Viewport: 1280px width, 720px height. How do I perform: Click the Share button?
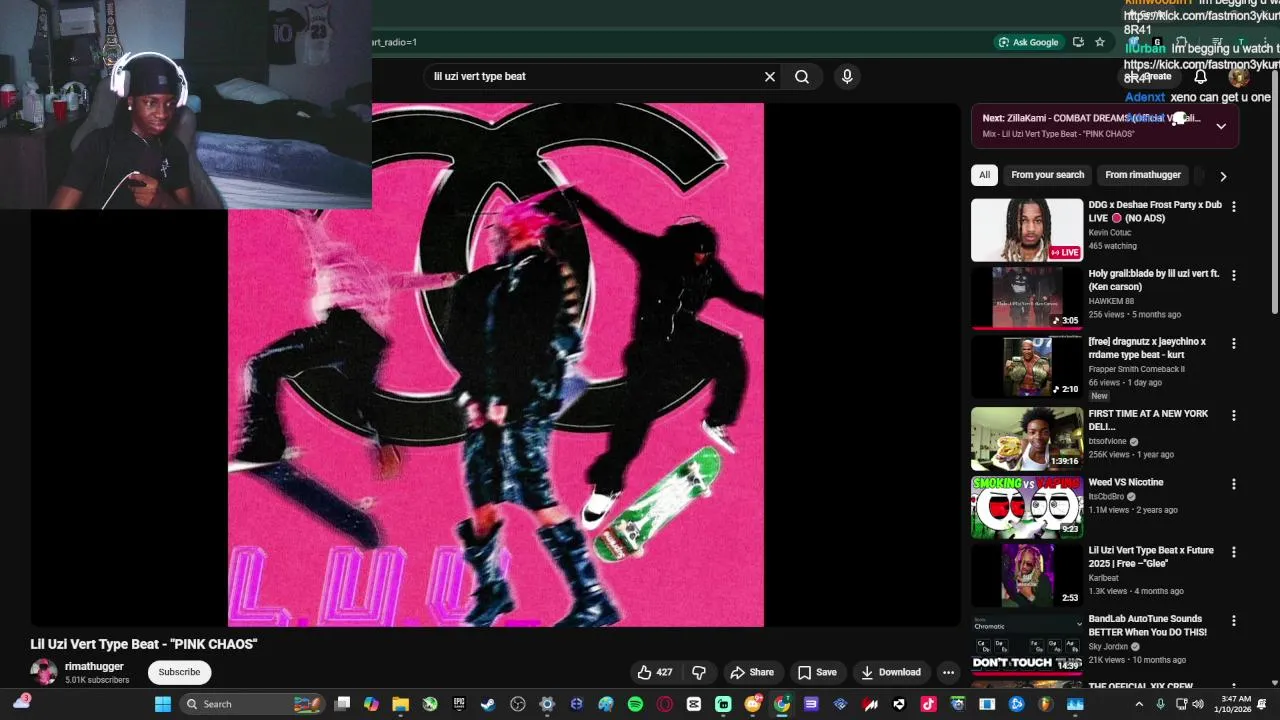pos(752,672)
